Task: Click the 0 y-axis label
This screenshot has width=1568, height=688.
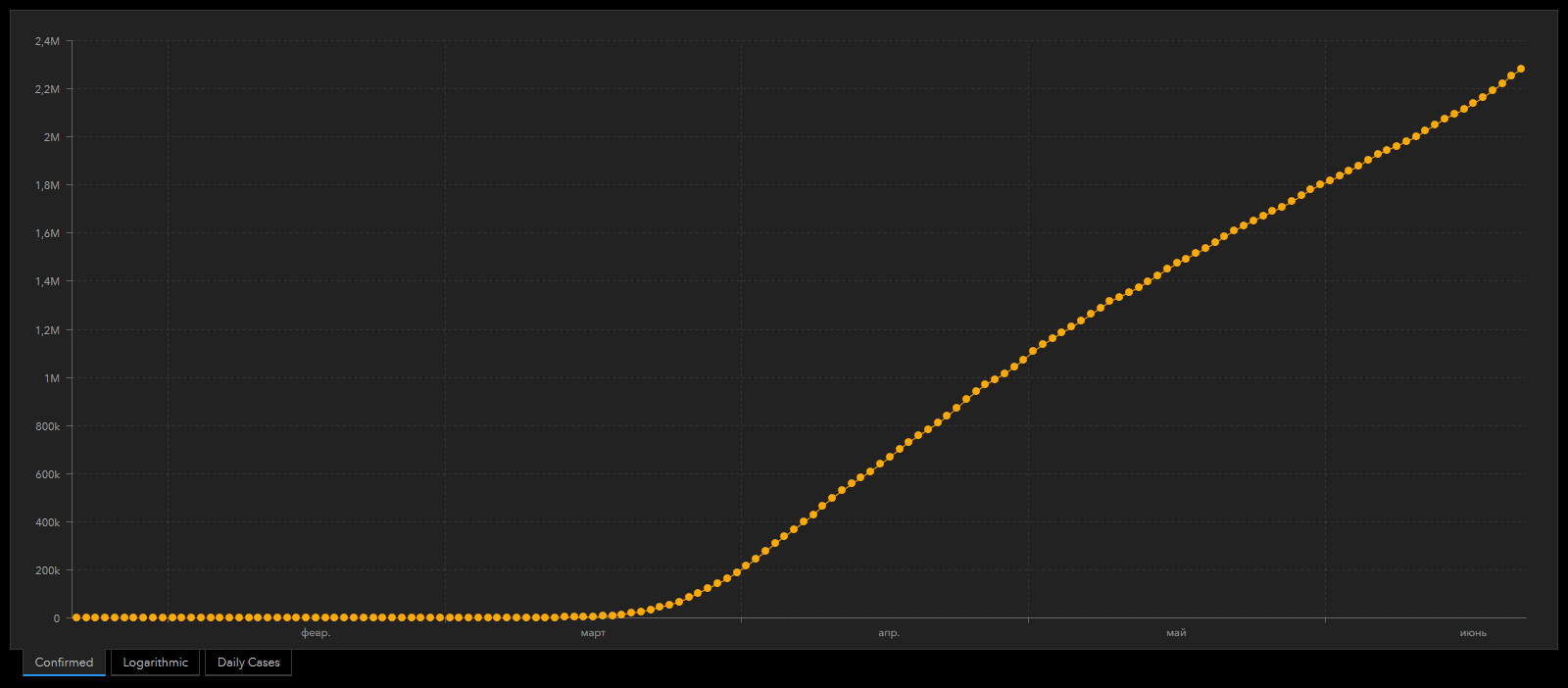Action: pyautogui.click(x=57, y=618)
